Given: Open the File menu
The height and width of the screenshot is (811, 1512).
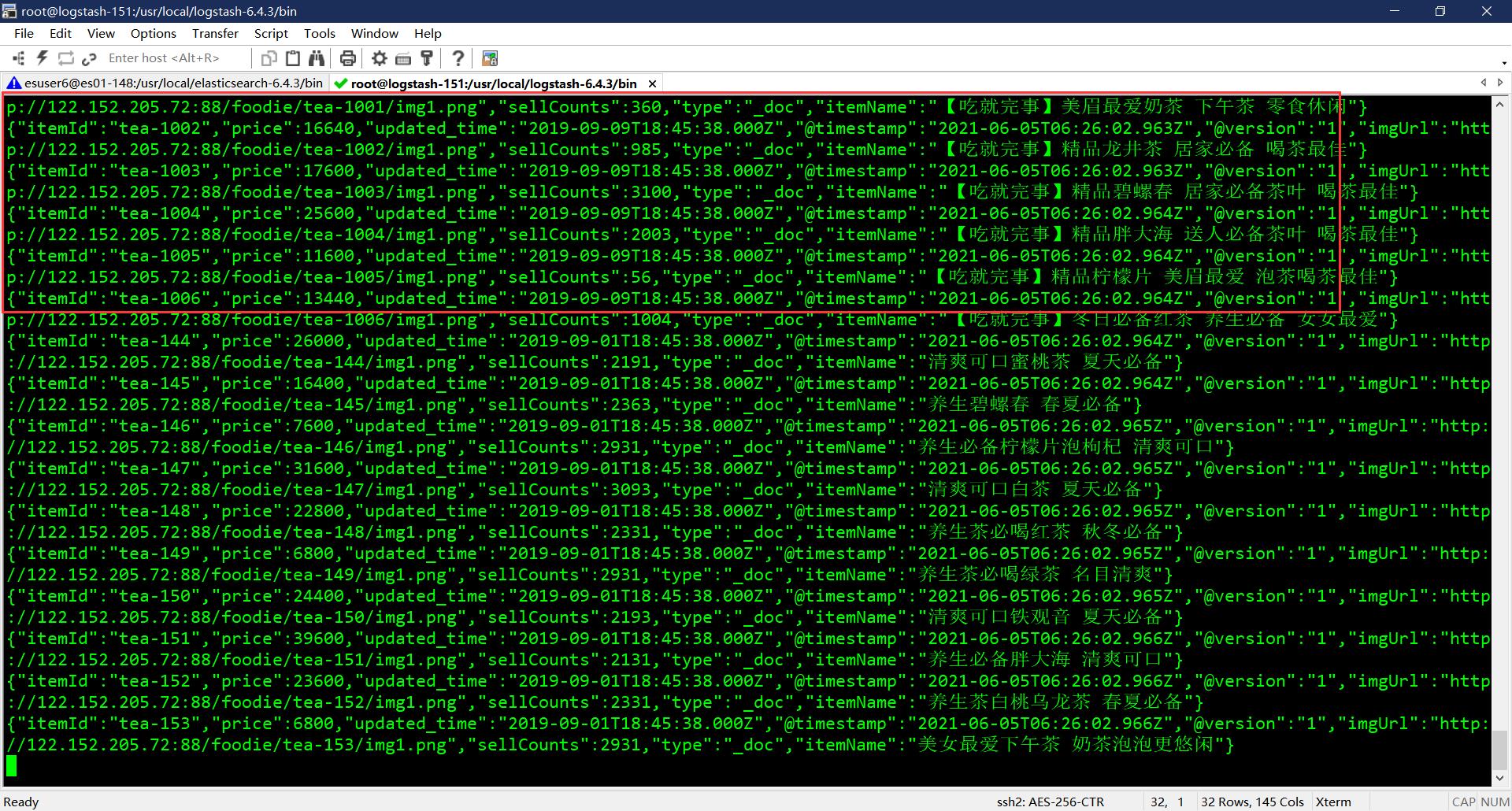Looking at the screenshot, I should pyautogui.click(x=24, y=33).
